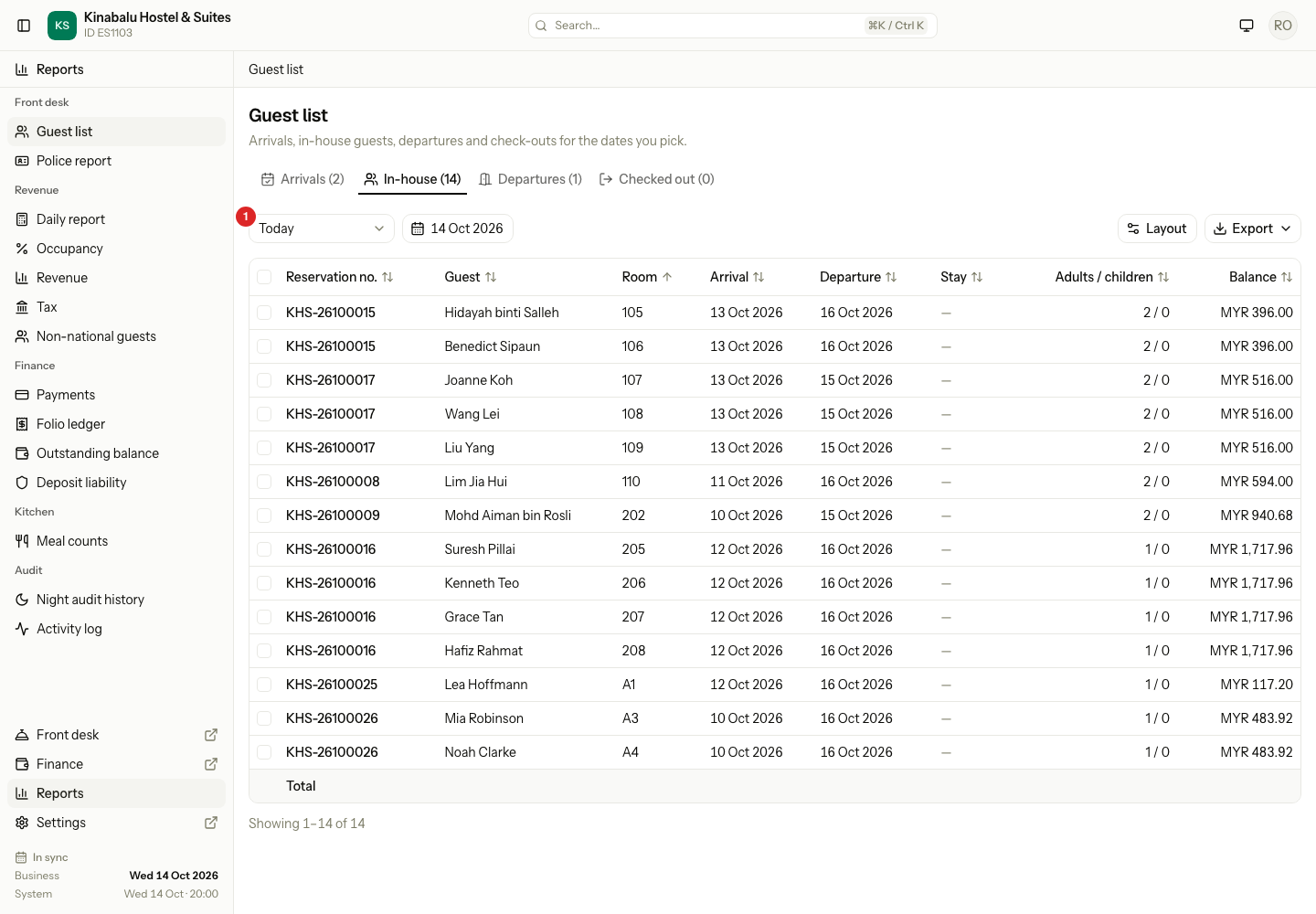Image resolution: width=1316 pixels, height=914 pixels.
Task: Switch to the Departures (1) tab
Action: [531, 179]
